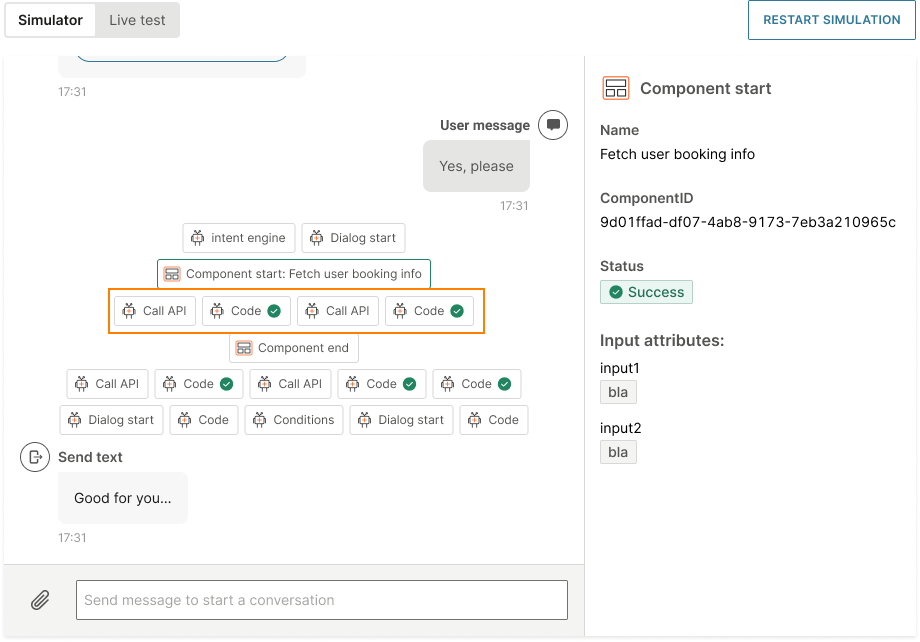The width and height of the screenshot is (920, 642).
Task: Open second Call API chip inside the component
Action: (x=338, y=311)
